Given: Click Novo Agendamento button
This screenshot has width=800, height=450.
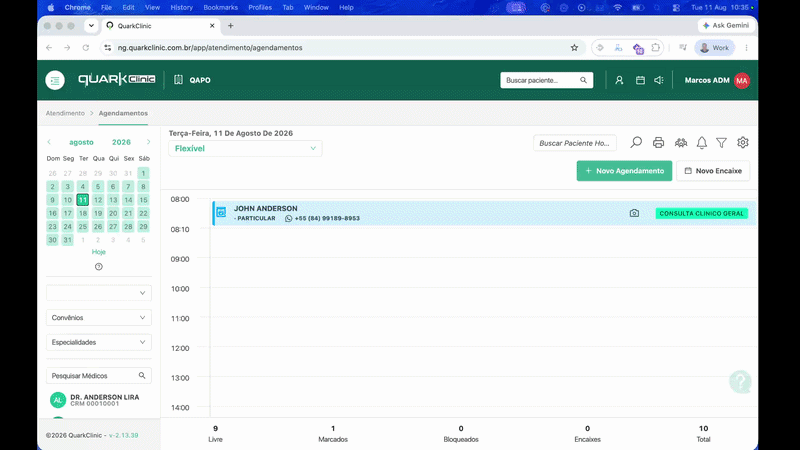Looking at the screenshot, I should pos(624,171).
